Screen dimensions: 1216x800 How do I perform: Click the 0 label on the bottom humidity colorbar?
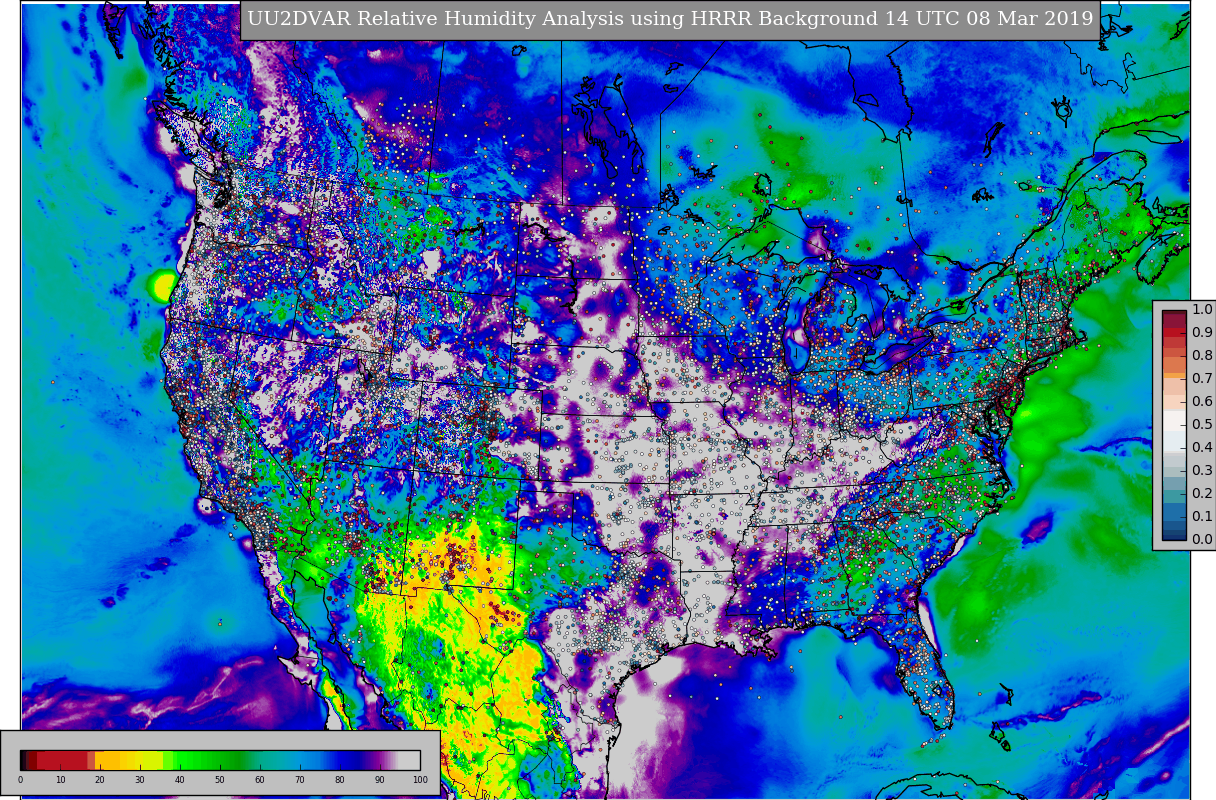pos(20,779)
